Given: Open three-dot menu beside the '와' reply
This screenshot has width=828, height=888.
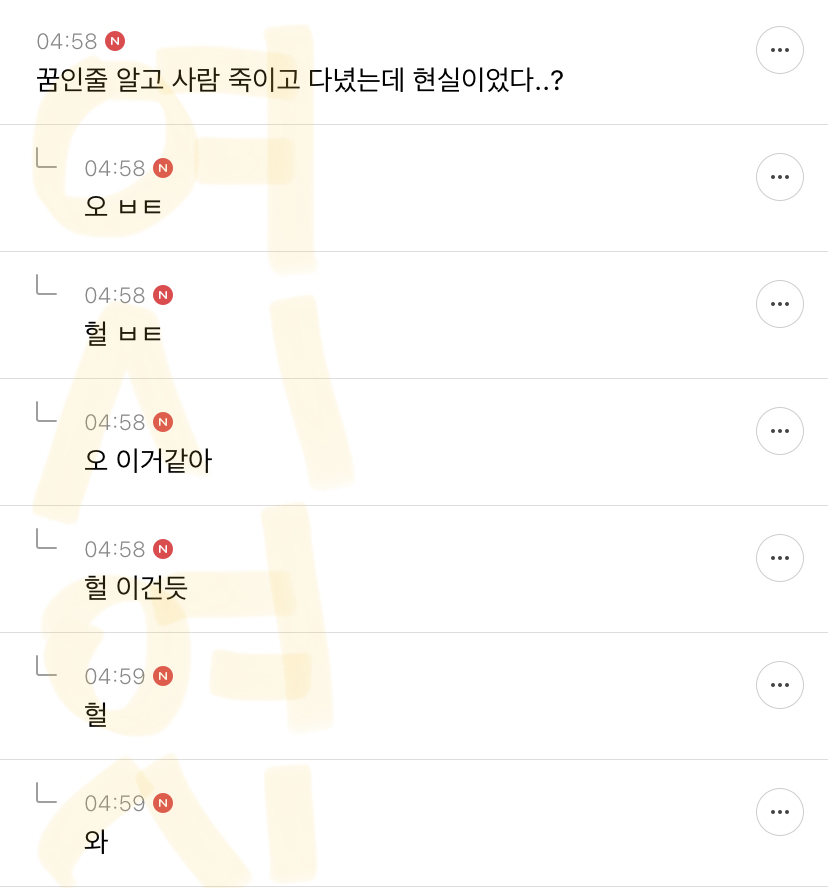Looking at the screenshot, I should click(779, 812).
